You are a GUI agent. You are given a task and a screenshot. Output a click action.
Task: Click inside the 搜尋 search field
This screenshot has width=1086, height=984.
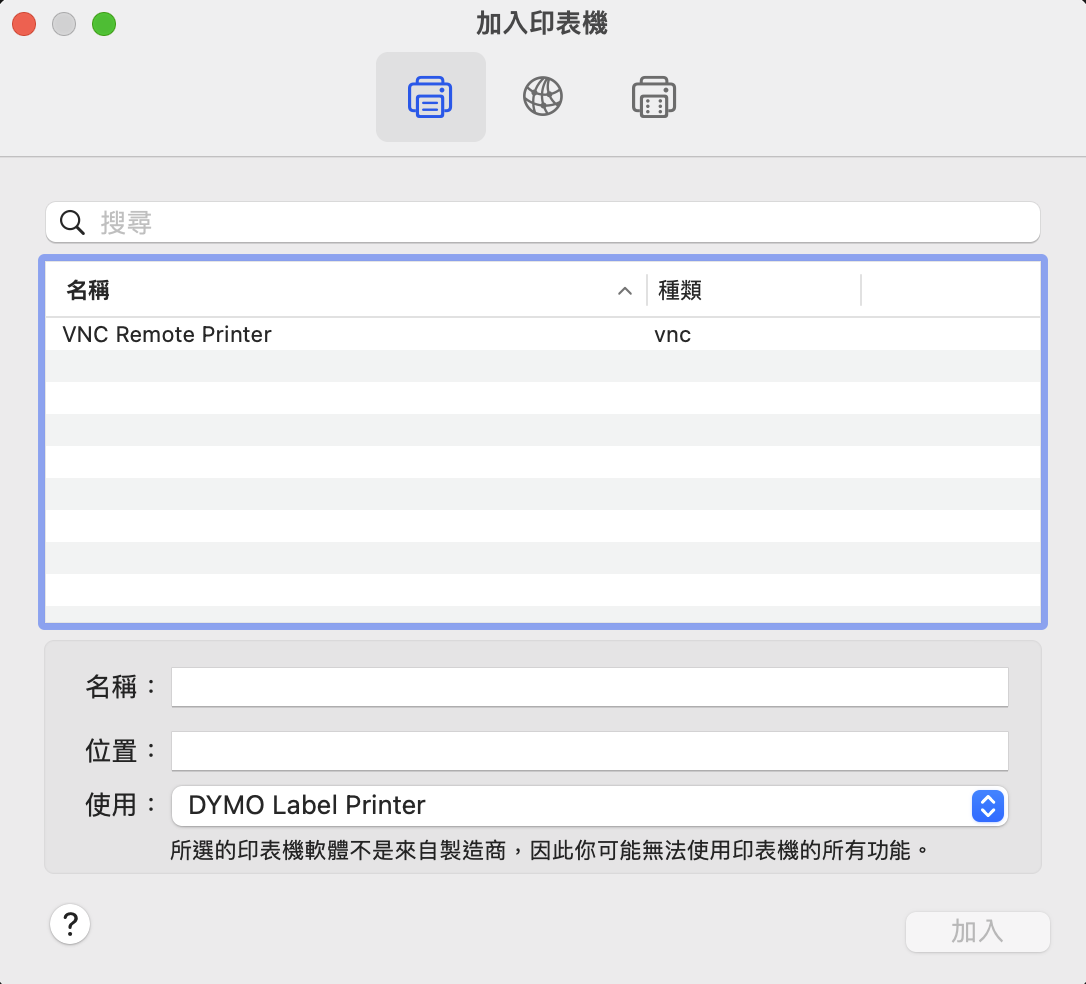click(x=560, y=222)
